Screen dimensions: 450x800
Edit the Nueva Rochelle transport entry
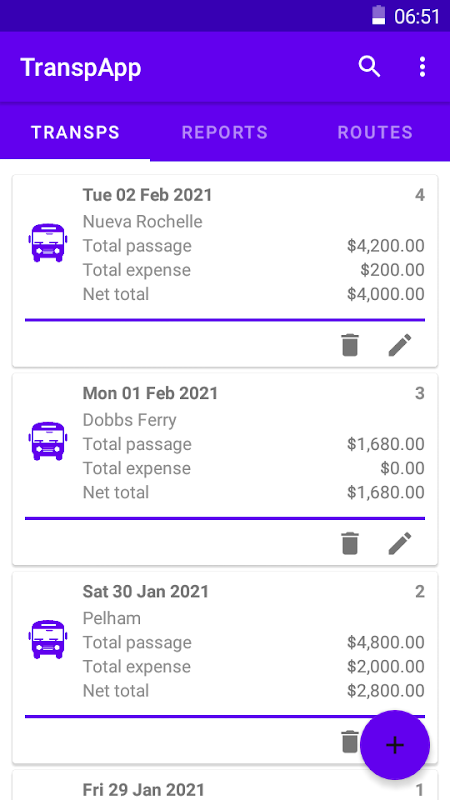400,345
